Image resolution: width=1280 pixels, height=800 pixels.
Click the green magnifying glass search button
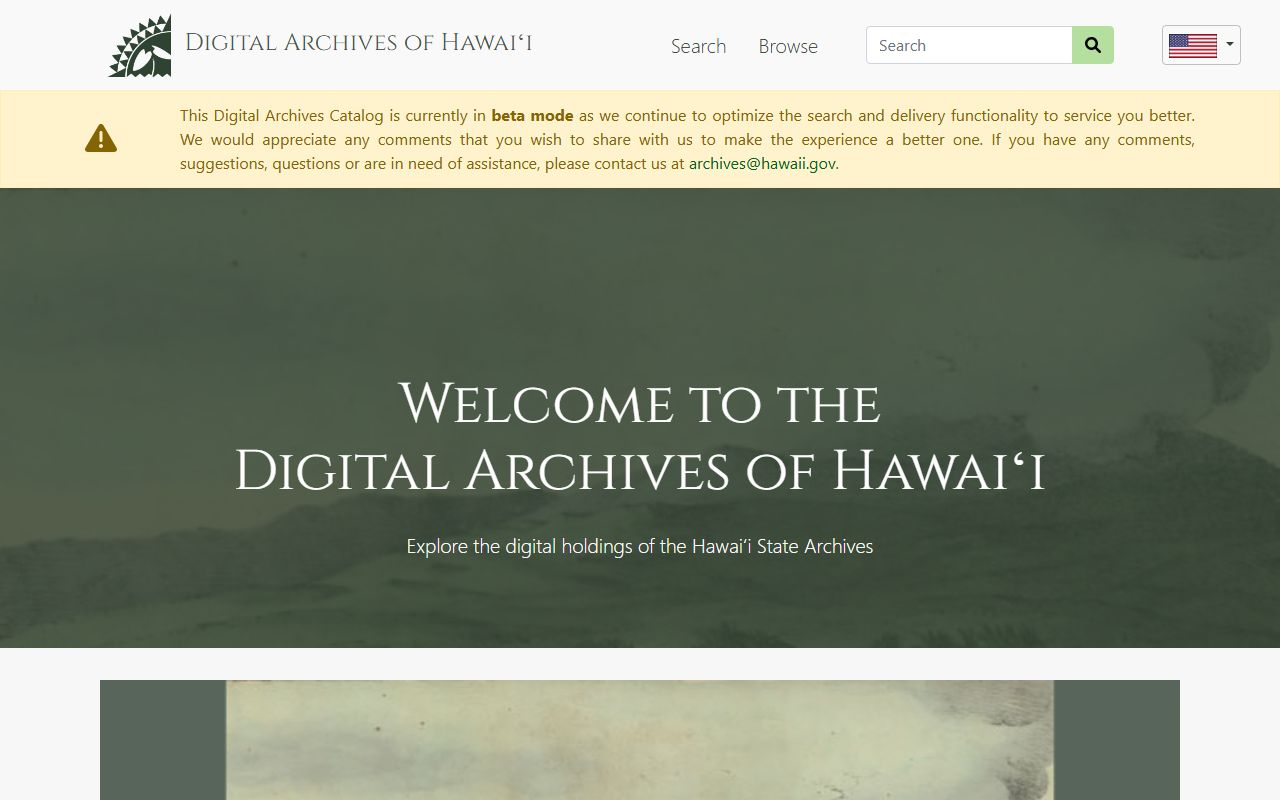click(x=1093, y=45)
